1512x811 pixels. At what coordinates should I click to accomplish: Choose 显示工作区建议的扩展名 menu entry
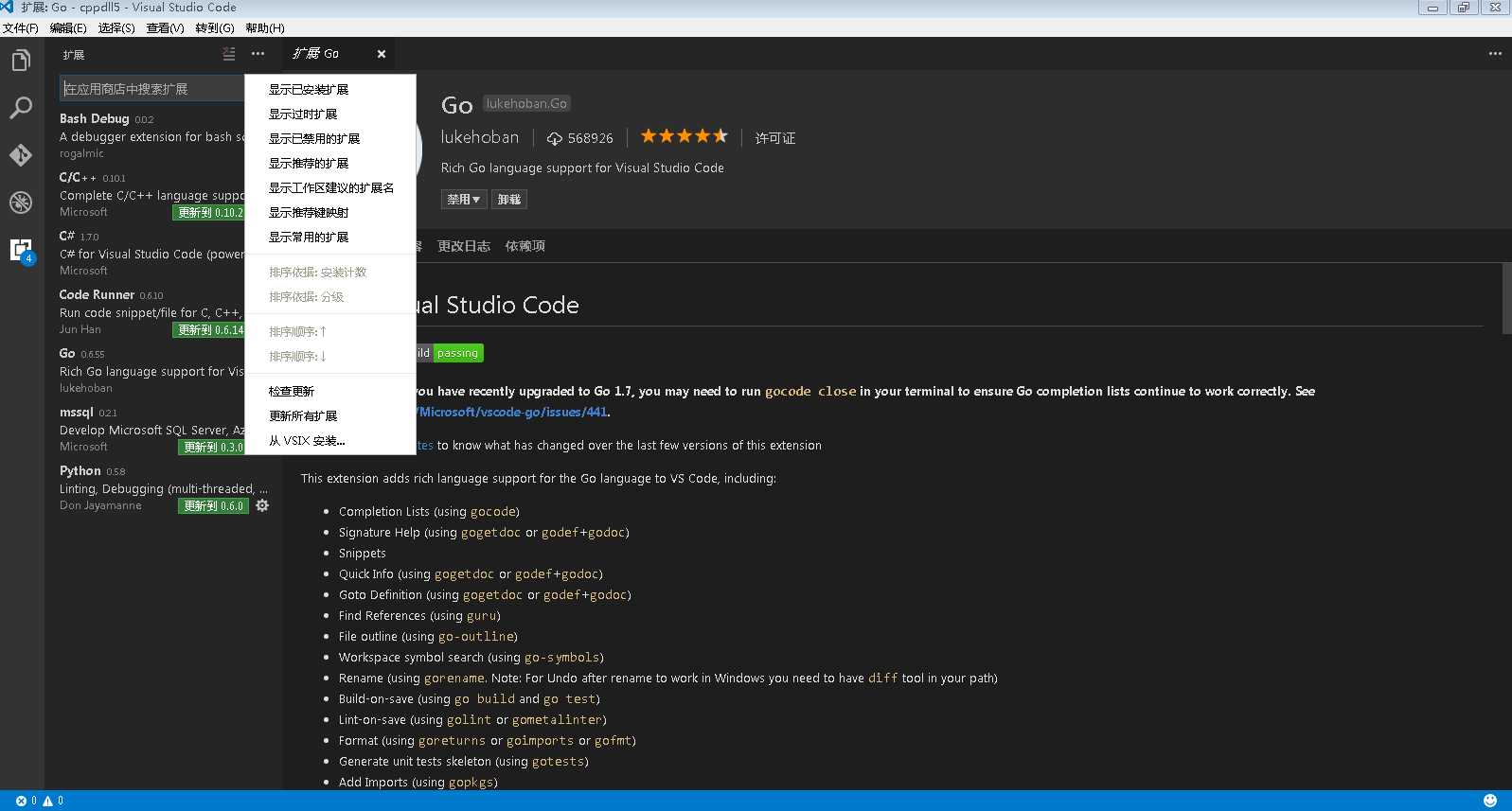[x=330, y=188]
